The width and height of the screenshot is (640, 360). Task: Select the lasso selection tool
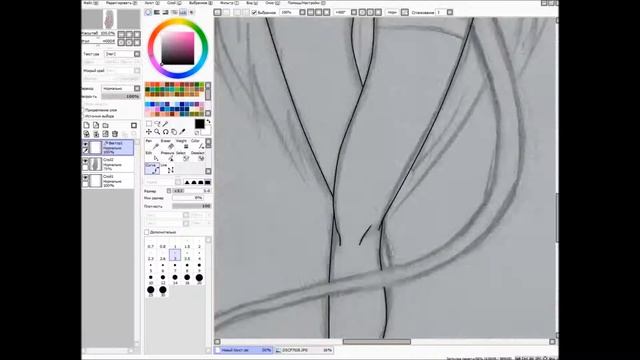pos(157,124)
